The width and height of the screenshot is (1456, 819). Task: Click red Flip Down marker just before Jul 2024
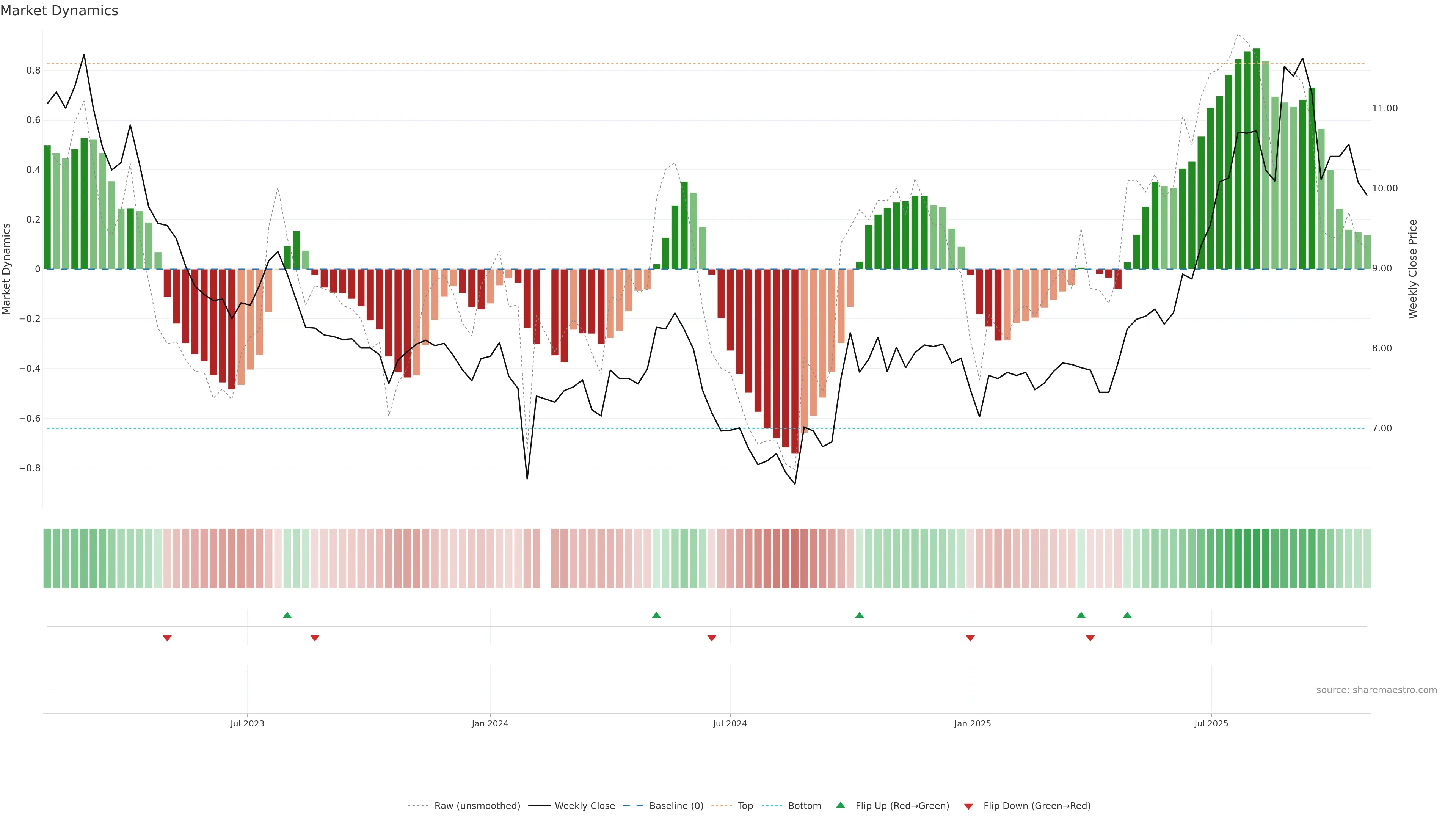point(712,638)
